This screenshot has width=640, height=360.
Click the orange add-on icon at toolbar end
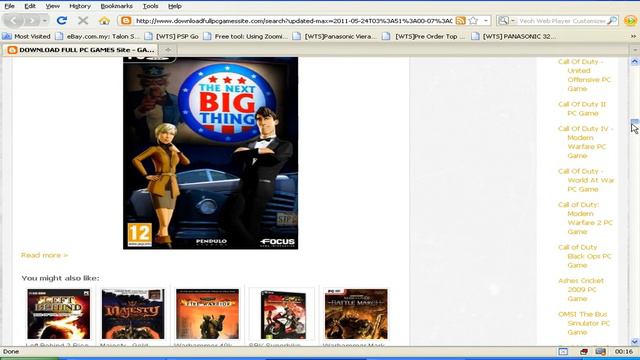630,20
